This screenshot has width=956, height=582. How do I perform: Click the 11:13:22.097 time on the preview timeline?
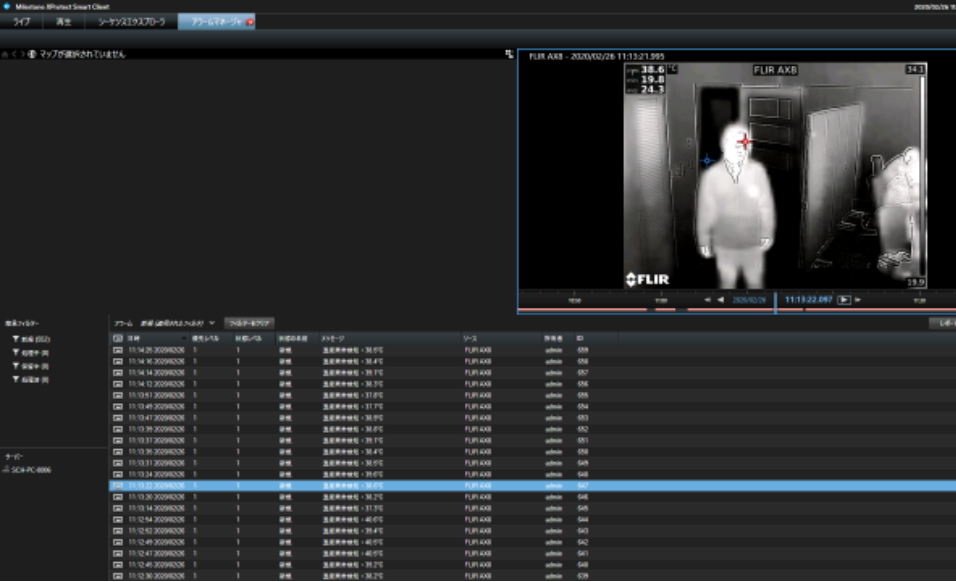[808, 300]
